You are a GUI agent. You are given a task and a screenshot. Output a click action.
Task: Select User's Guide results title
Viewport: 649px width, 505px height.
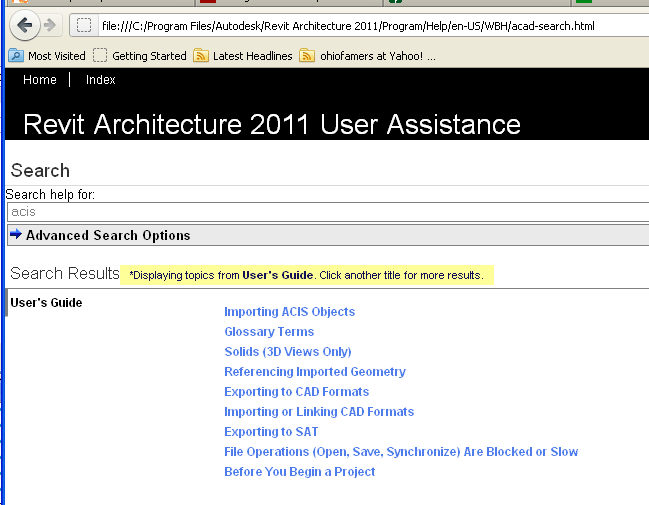pyautogui.click(x=46, y=303)
